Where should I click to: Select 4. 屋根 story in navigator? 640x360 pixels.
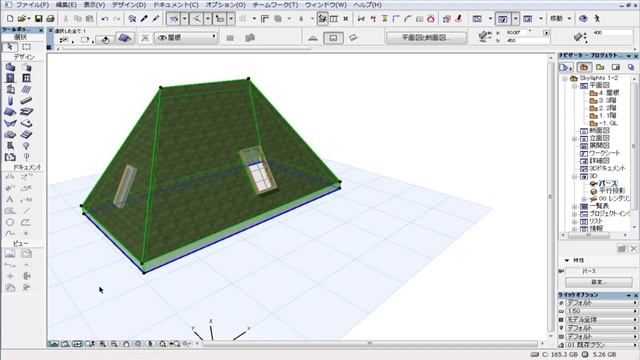[609, 93]
